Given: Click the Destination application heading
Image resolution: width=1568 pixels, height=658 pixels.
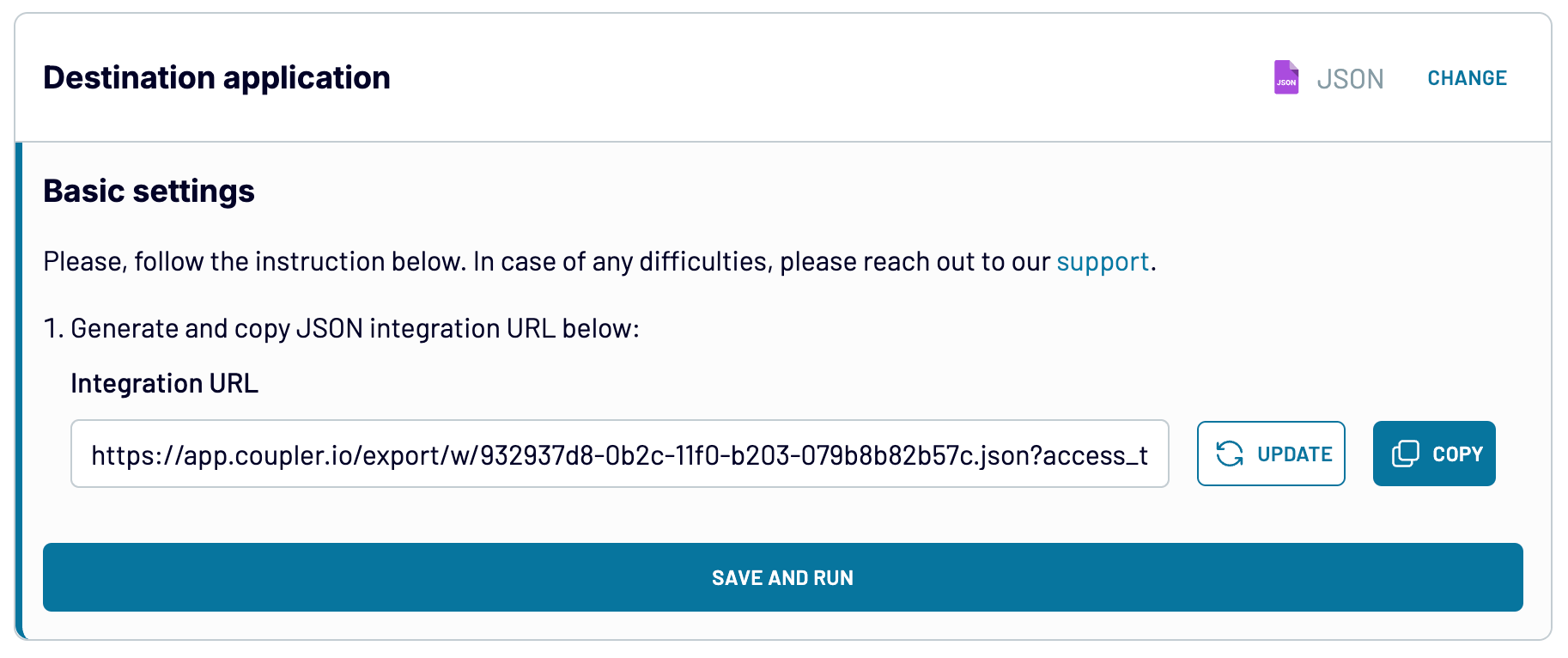Looking at the screenshot, I should (x=216, y=77).
